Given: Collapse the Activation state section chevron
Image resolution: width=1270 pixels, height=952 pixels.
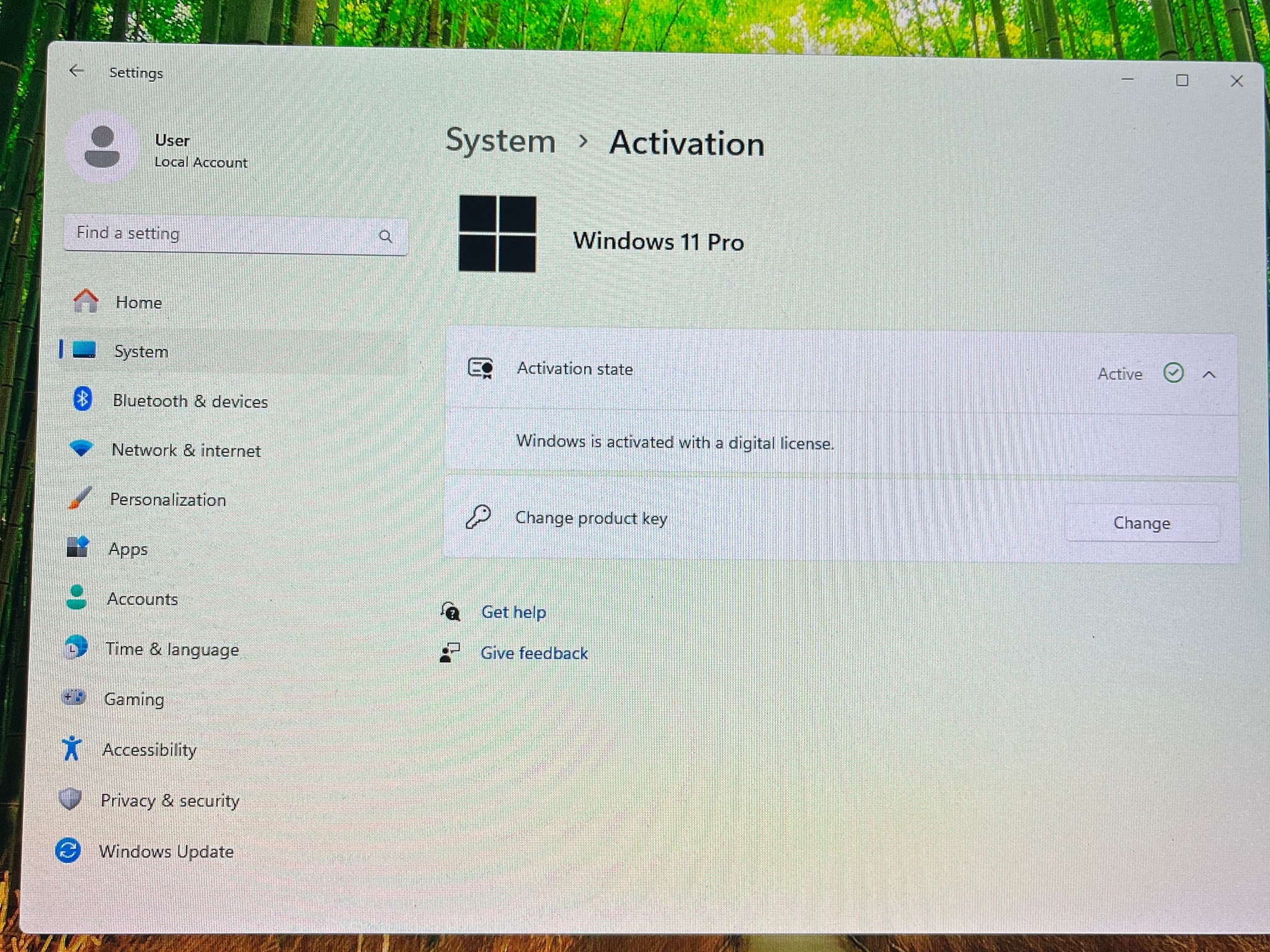Looking at the screenshot, I should point(1209,374).
